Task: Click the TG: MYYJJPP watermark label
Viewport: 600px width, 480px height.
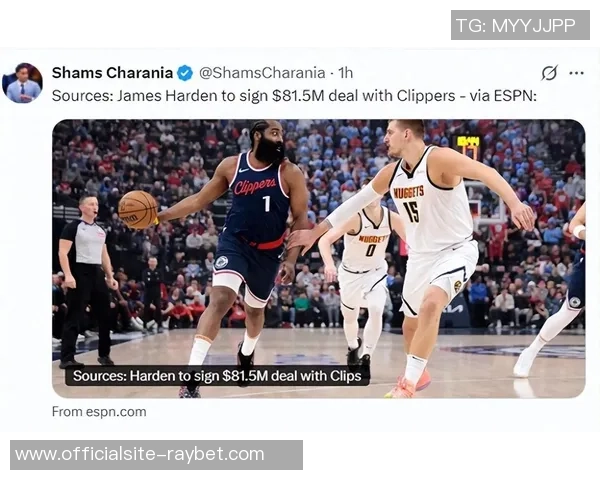Action: click(x=520, y=25)
